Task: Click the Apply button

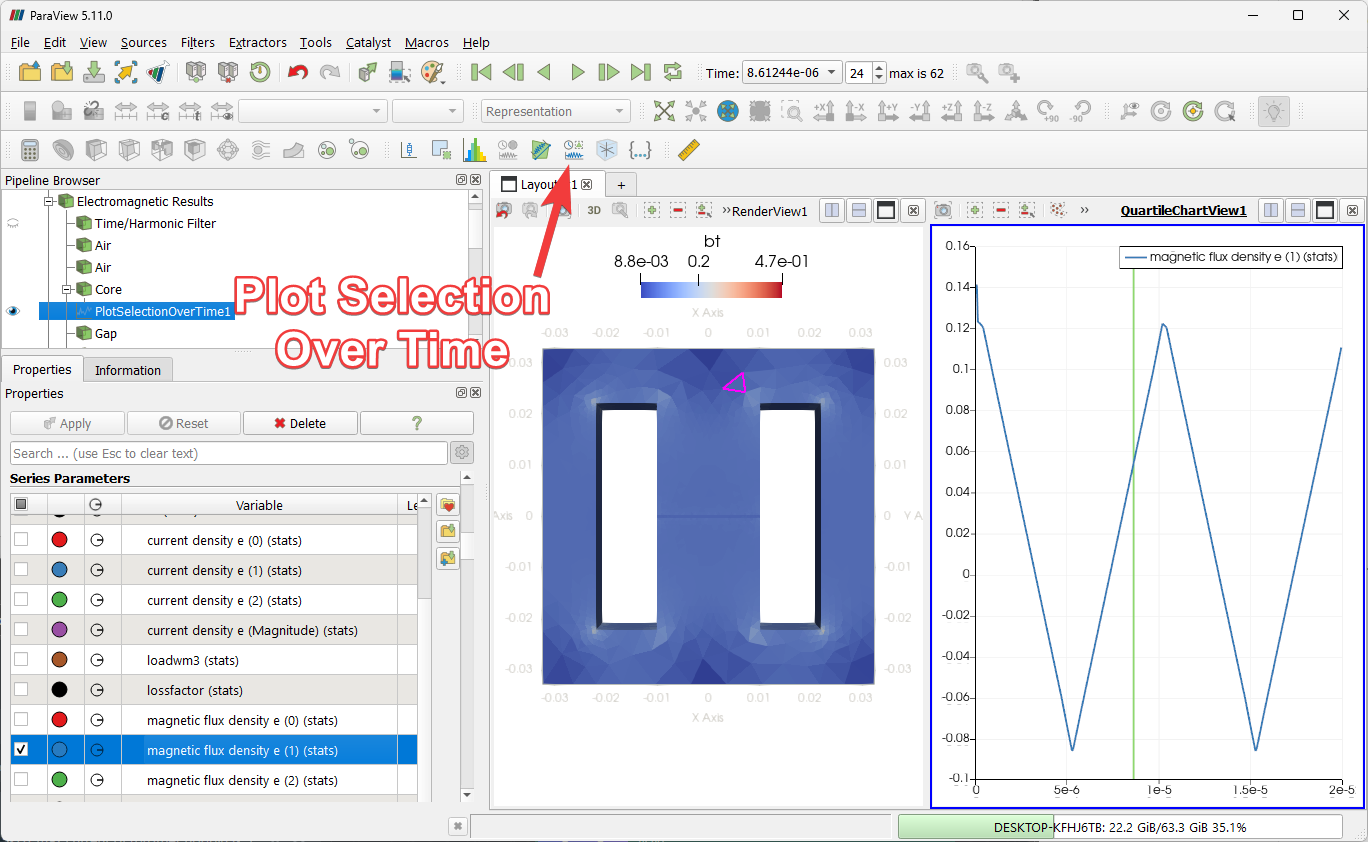Action: pyautogui.click(x=67, y=423)
